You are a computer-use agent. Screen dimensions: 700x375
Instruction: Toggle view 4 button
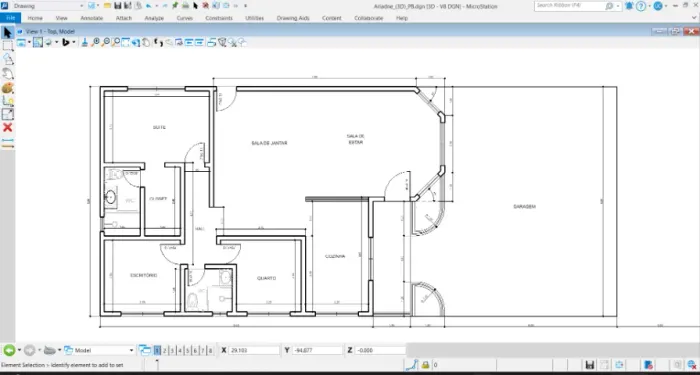coord(180,350)
